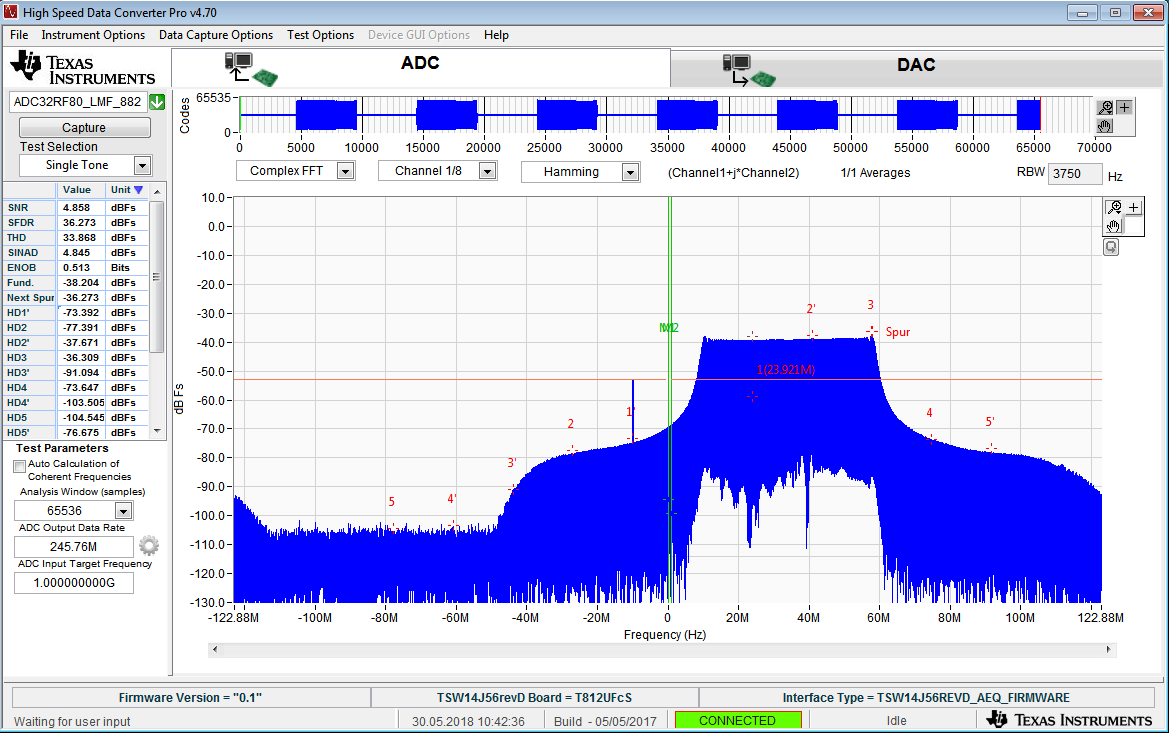Select the crosshair cursor tool on FFT spectrum palette
The image size is (1173, 733).
point(1134,208)
